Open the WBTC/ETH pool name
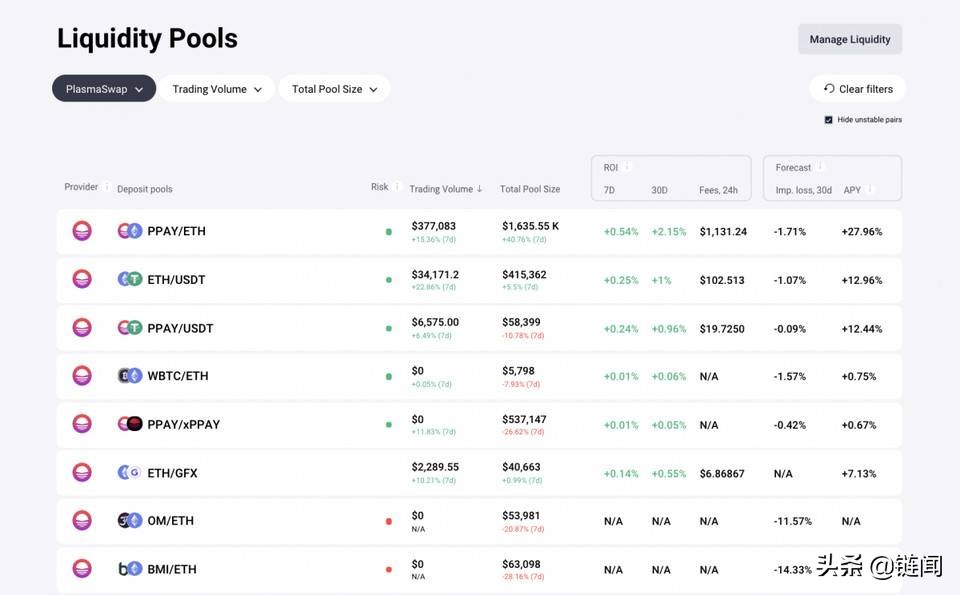960x595 pixels. 178,376
